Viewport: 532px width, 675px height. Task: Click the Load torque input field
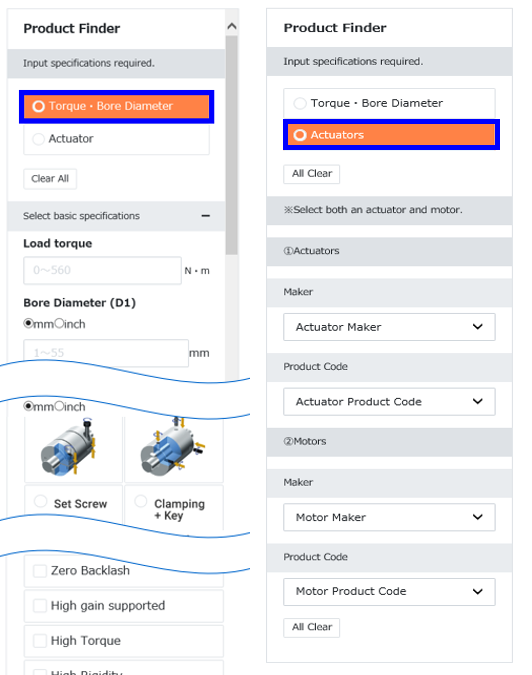click(x=102, y=270)
